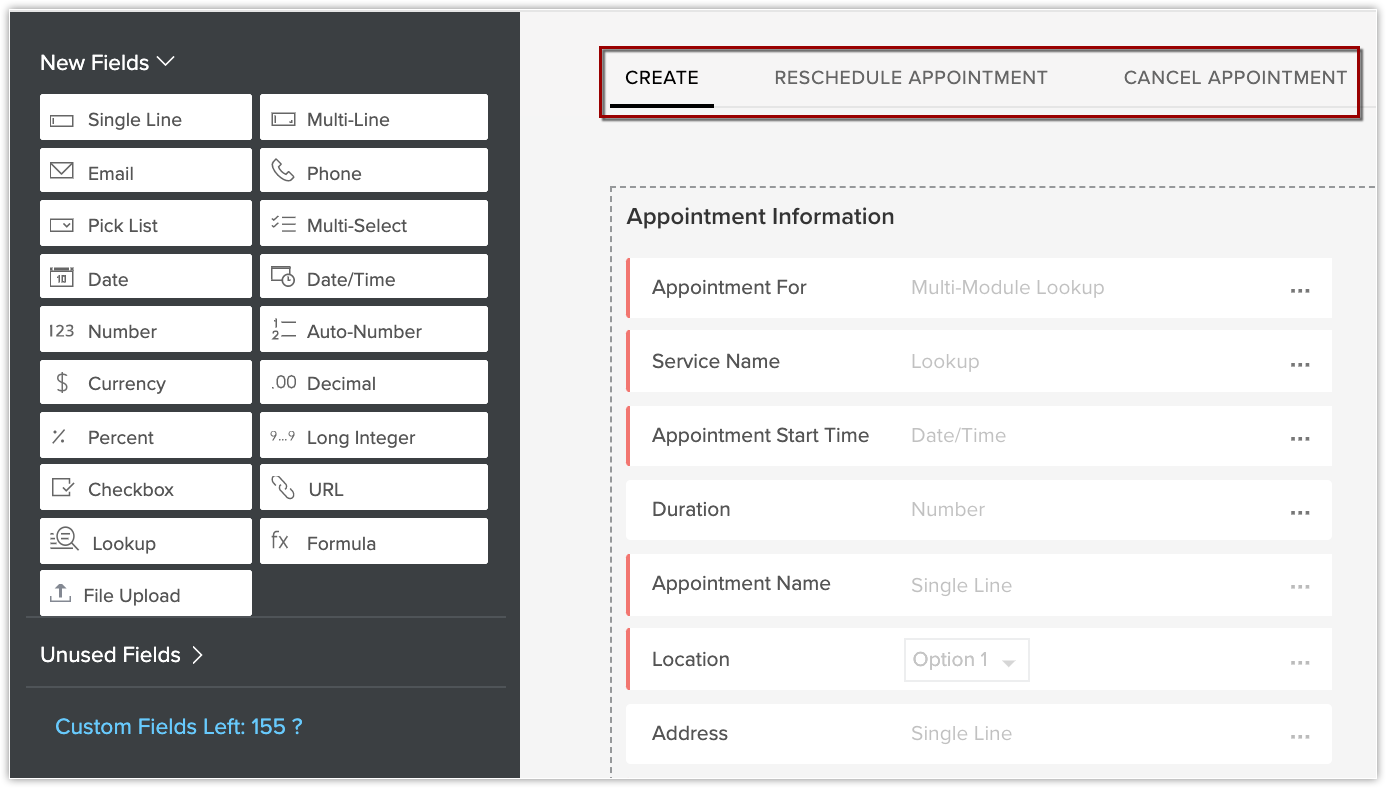Image resolution: width=1386 pixels, height=788 pixels.
Task: Click the Lookup field search icon
Action: pos(64,541)
